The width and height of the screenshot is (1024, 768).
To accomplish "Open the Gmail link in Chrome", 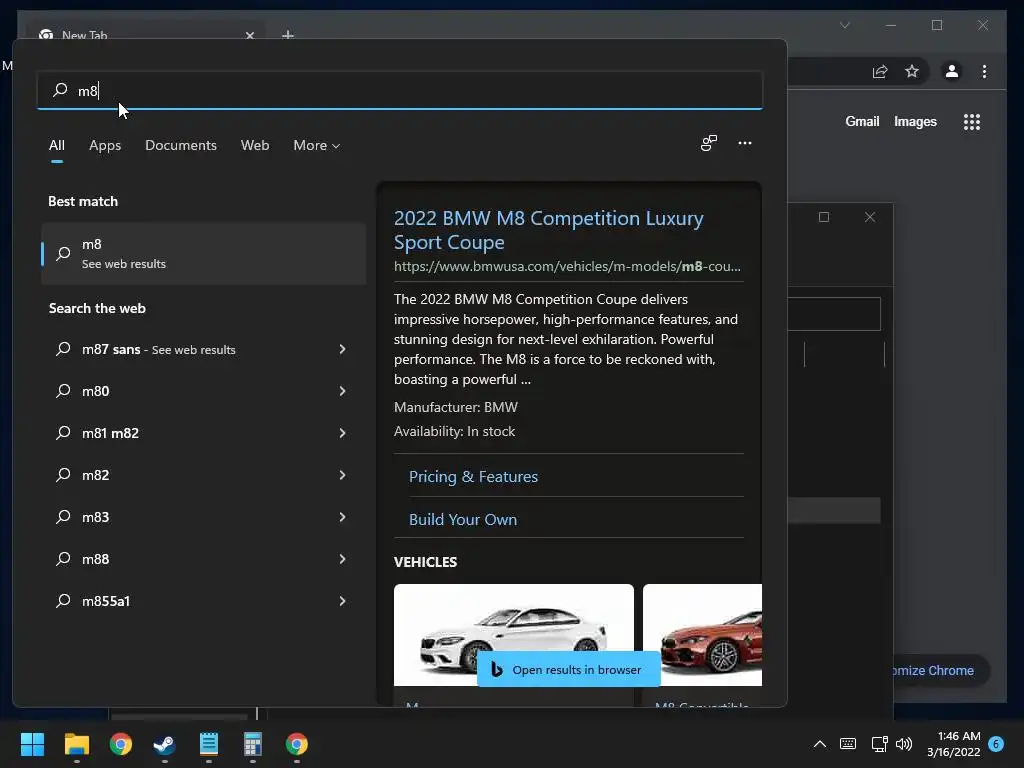I will point(862,121).
